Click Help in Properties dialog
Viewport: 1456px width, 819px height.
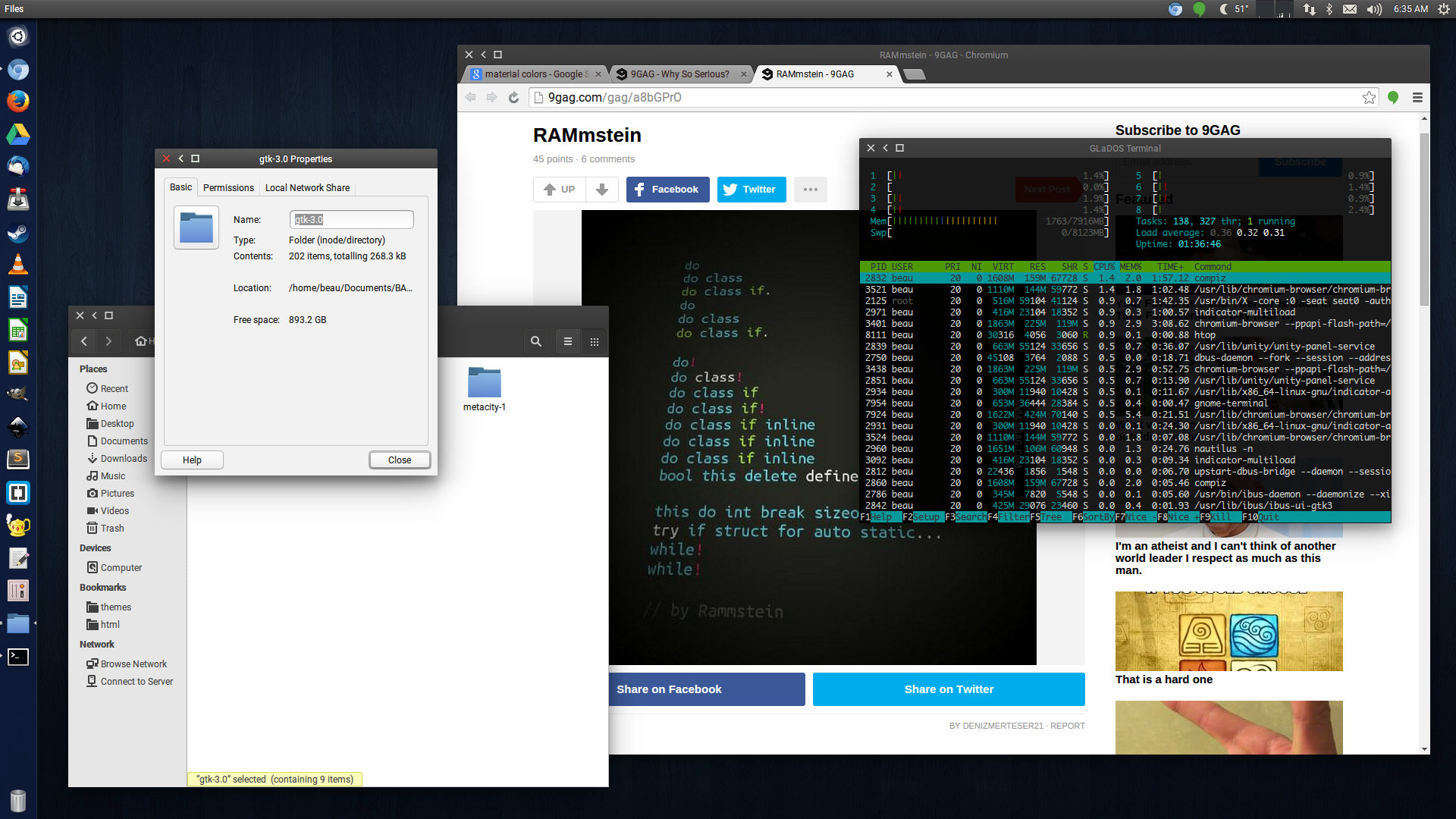[192, 460]
